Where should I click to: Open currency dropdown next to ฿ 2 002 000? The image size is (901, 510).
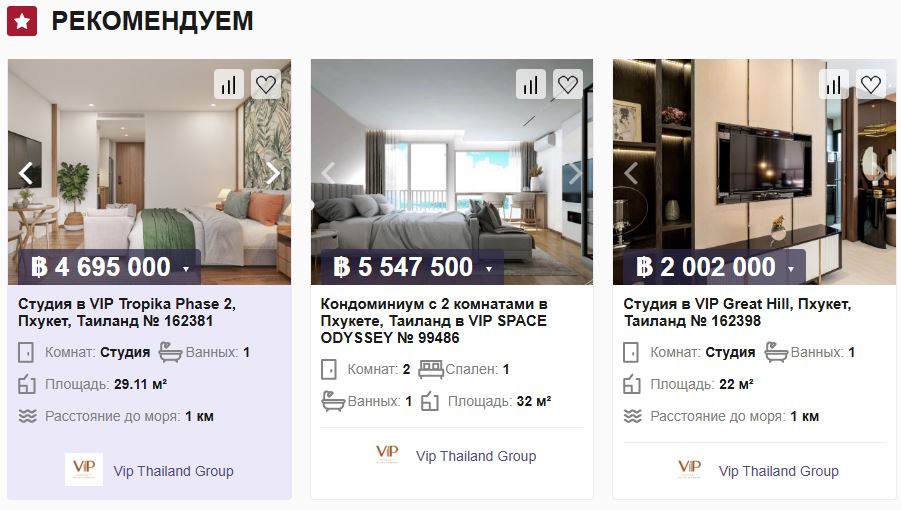791,269
